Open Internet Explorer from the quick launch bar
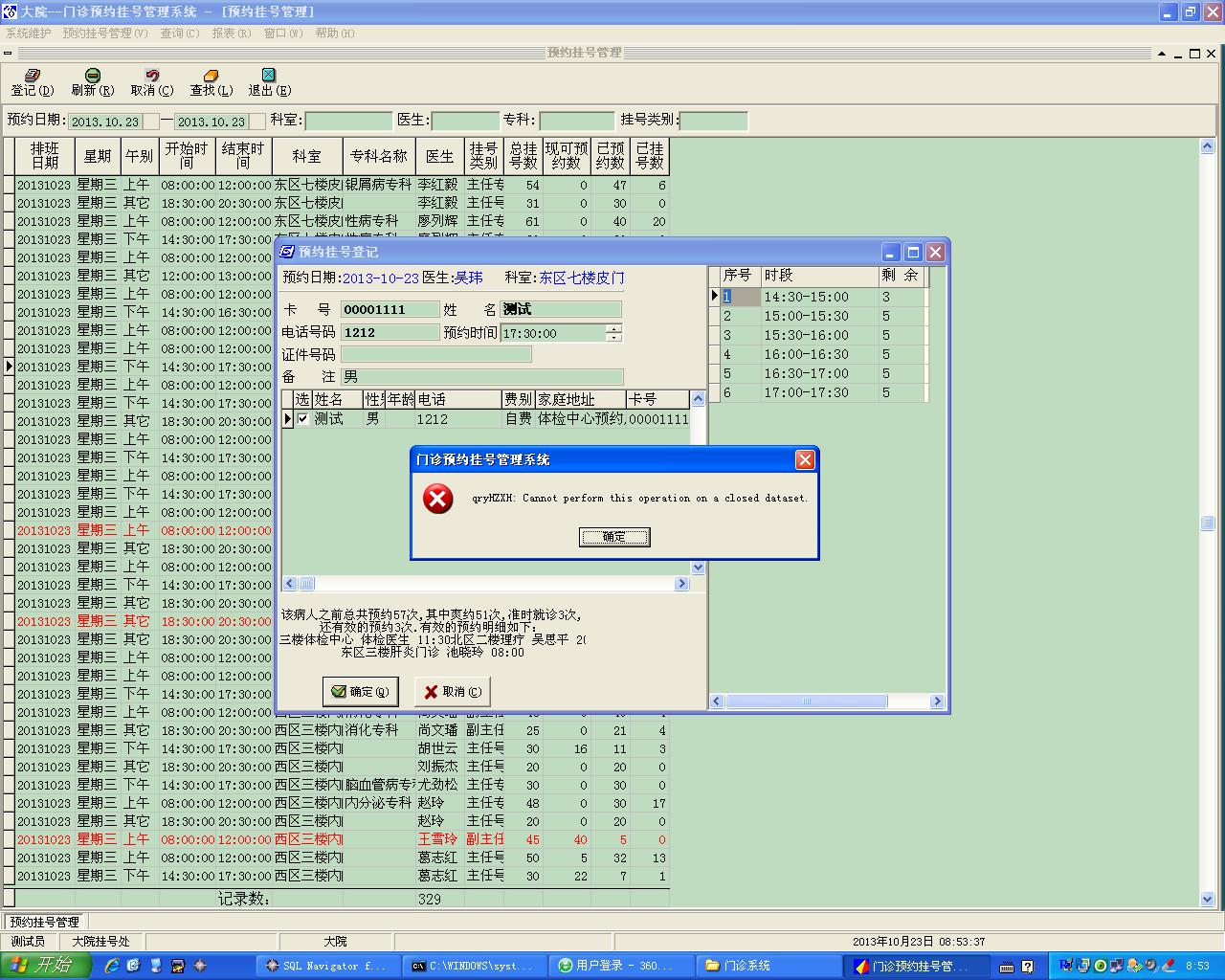 (x=112, y=966)
